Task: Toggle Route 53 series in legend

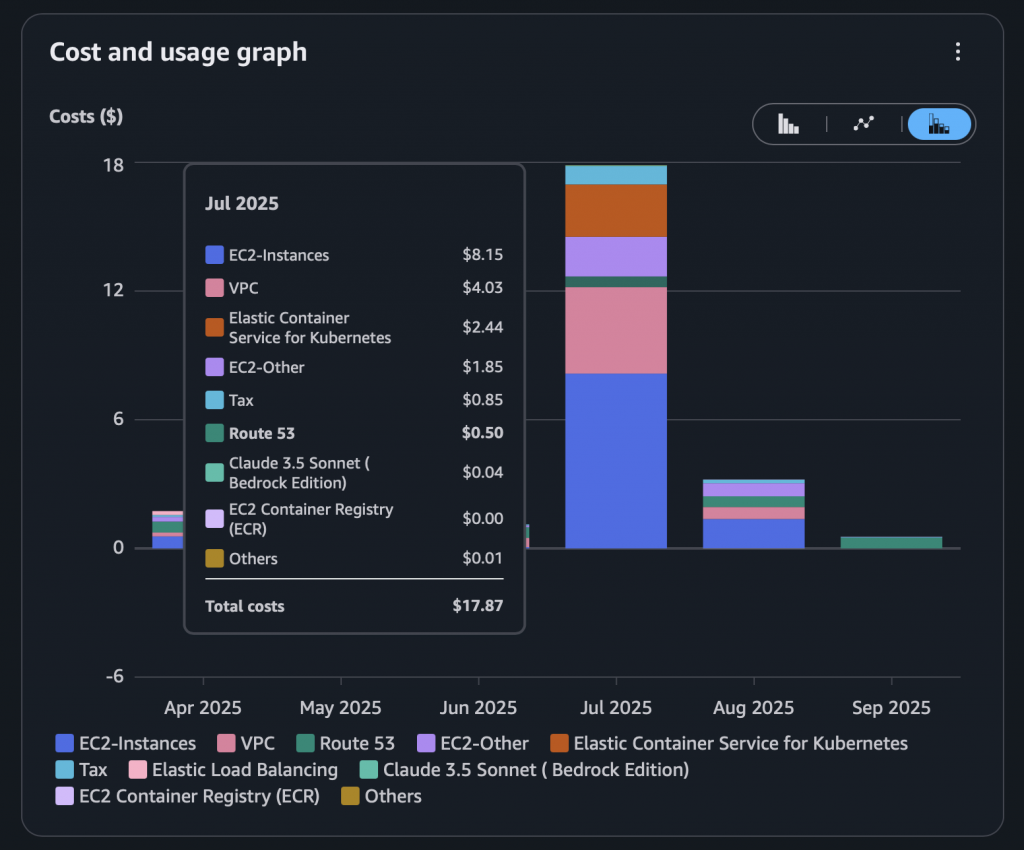Action: 345,743
